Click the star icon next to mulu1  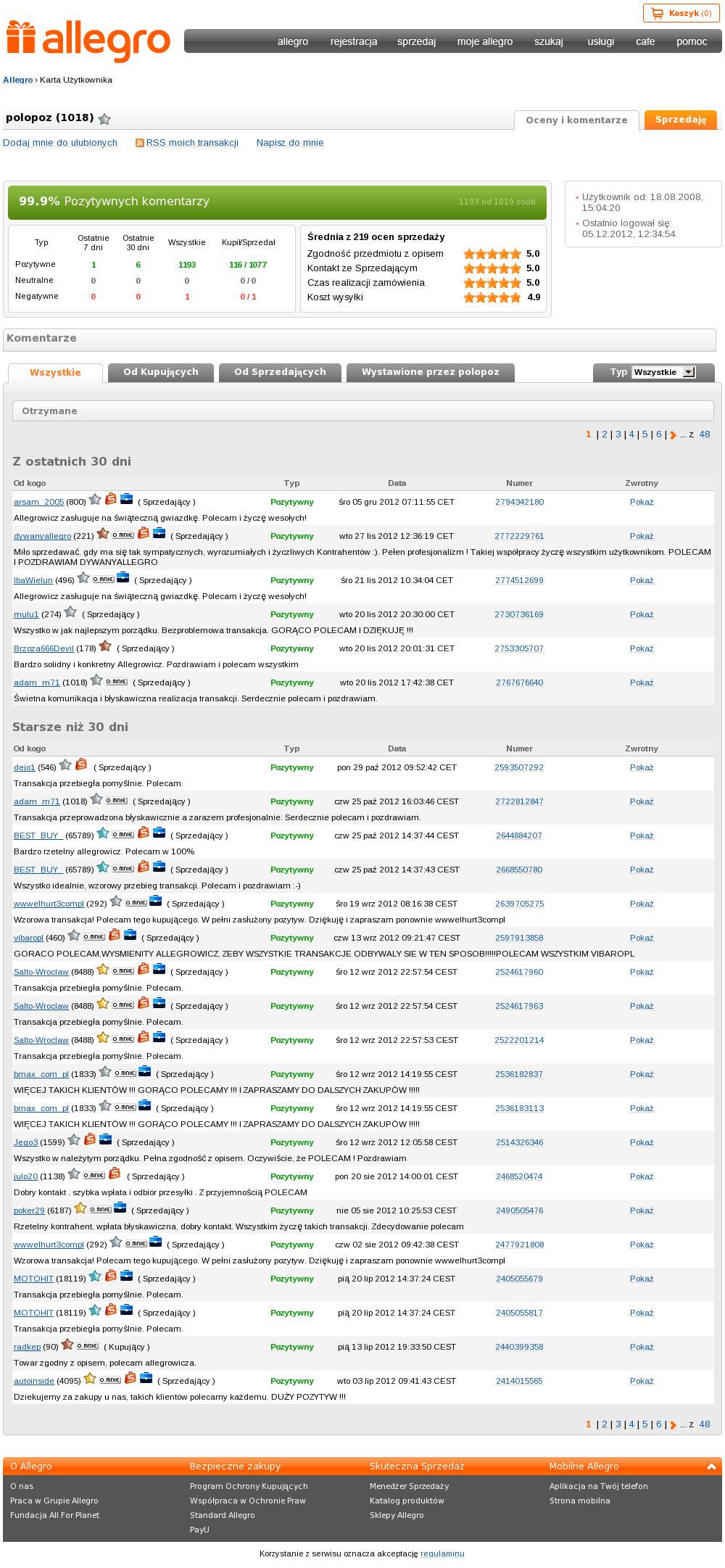coord(70,612)
